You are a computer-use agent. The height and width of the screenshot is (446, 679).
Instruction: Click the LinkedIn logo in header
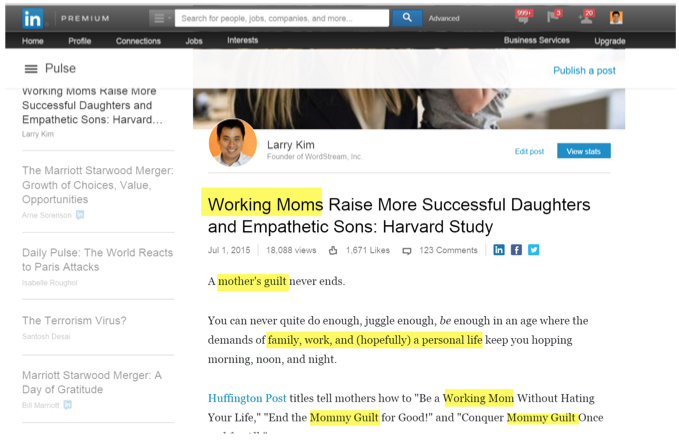pos(32,18)
